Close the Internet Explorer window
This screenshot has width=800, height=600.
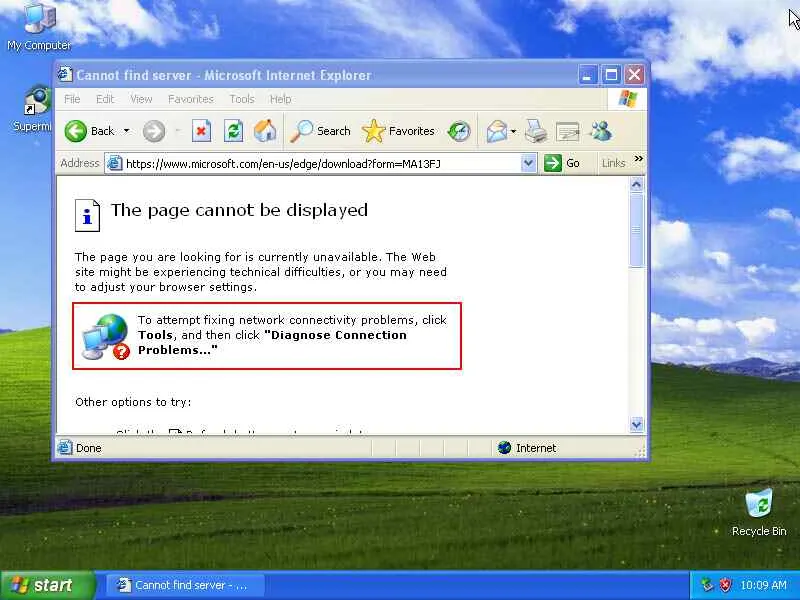(x=634, y=75)
